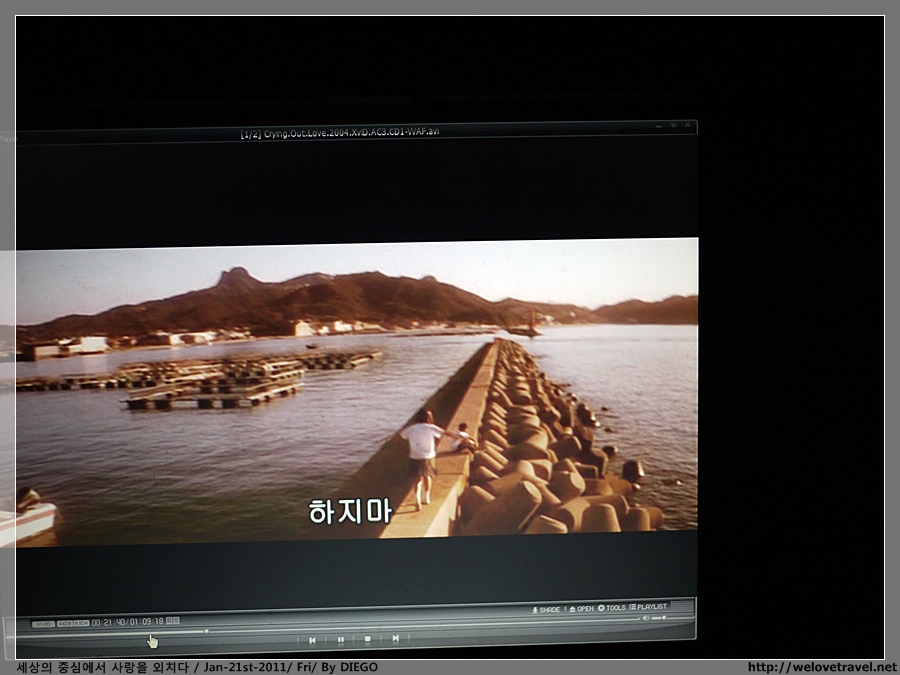900x675 pixels.
Task: Minimize the player window
Action: (659, 126)
